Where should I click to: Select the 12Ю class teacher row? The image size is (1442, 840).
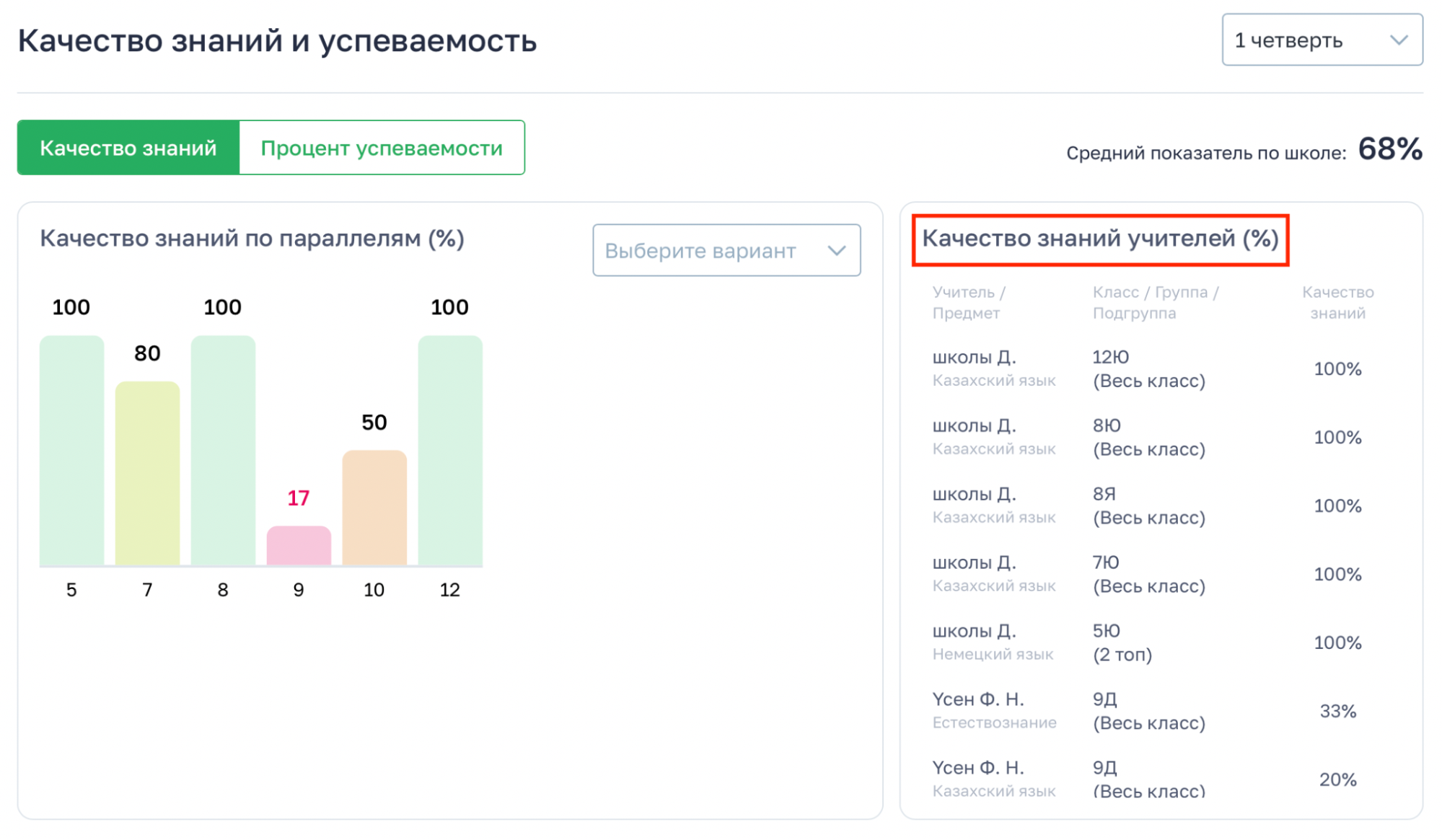coord(1148,368)
